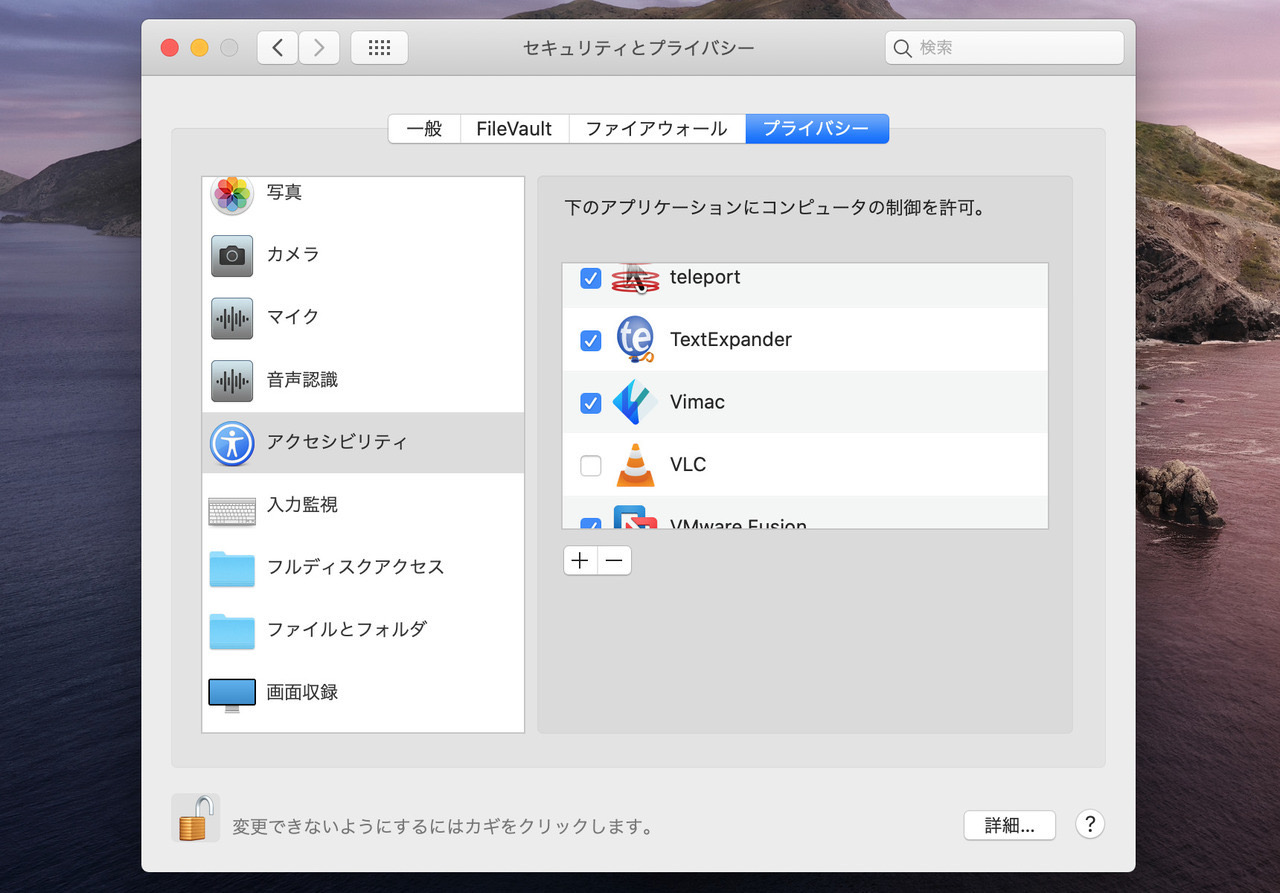Screen dimensions: 1280x893
Task: Click the 音声認識 speech recognition icon
Action: (232, 380)
